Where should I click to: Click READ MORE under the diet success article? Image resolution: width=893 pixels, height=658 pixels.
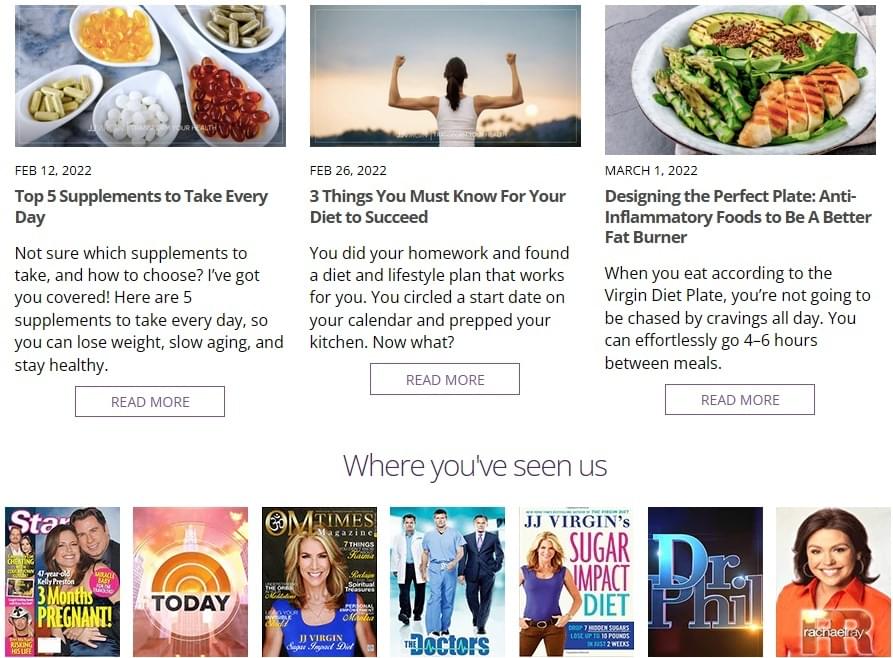445,379
